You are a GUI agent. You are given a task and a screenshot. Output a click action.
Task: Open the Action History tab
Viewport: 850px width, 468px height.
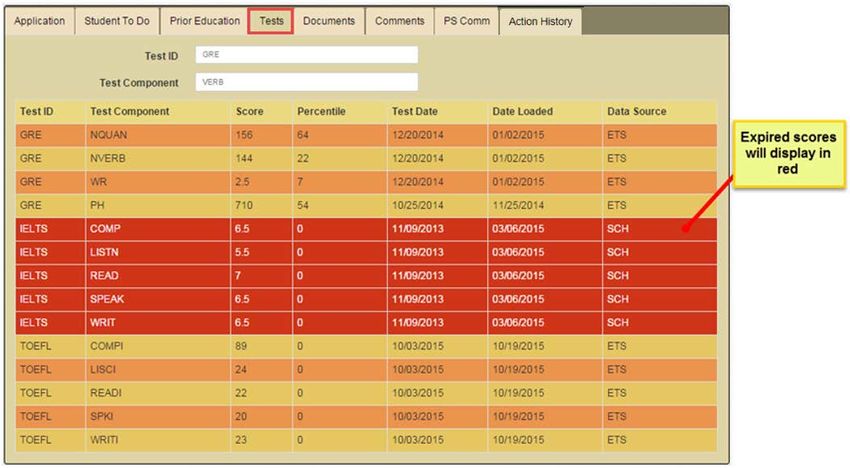[540, 22]
